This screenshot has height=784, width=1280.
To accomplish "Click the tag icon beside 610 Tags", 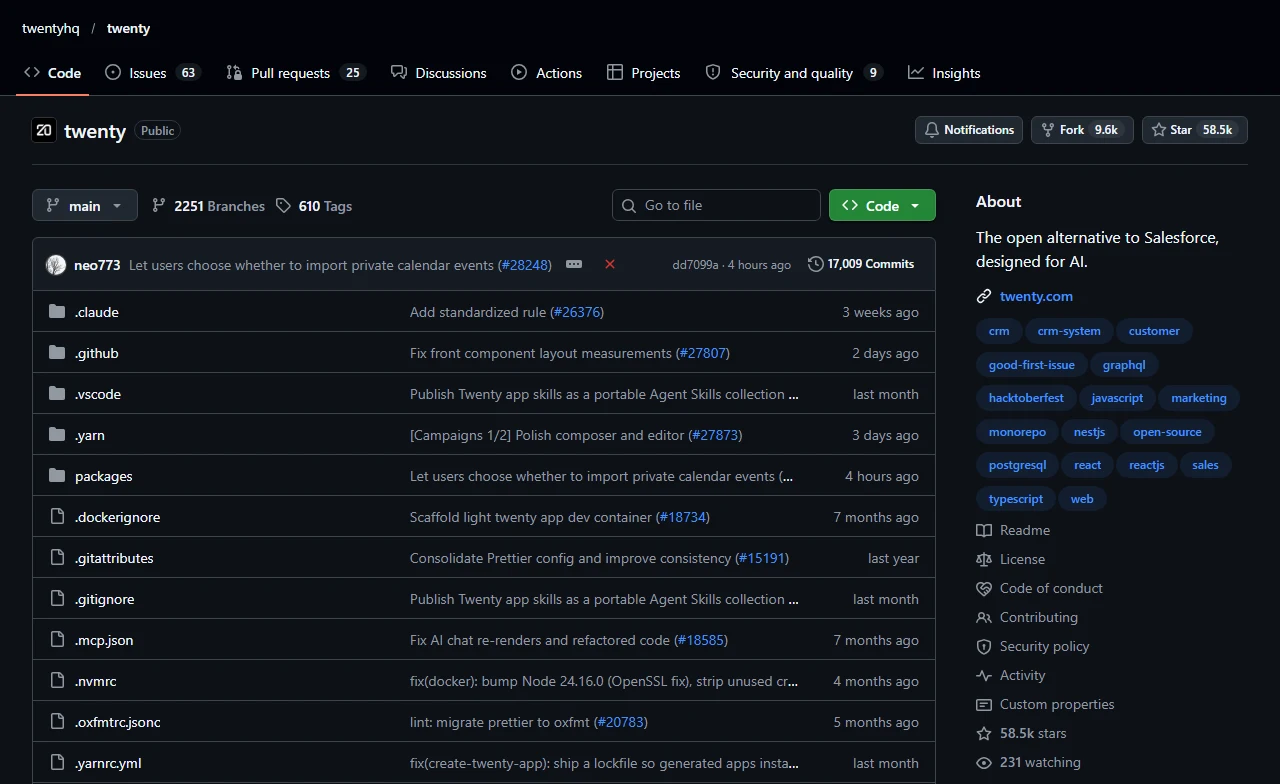I will click(284, 206).
